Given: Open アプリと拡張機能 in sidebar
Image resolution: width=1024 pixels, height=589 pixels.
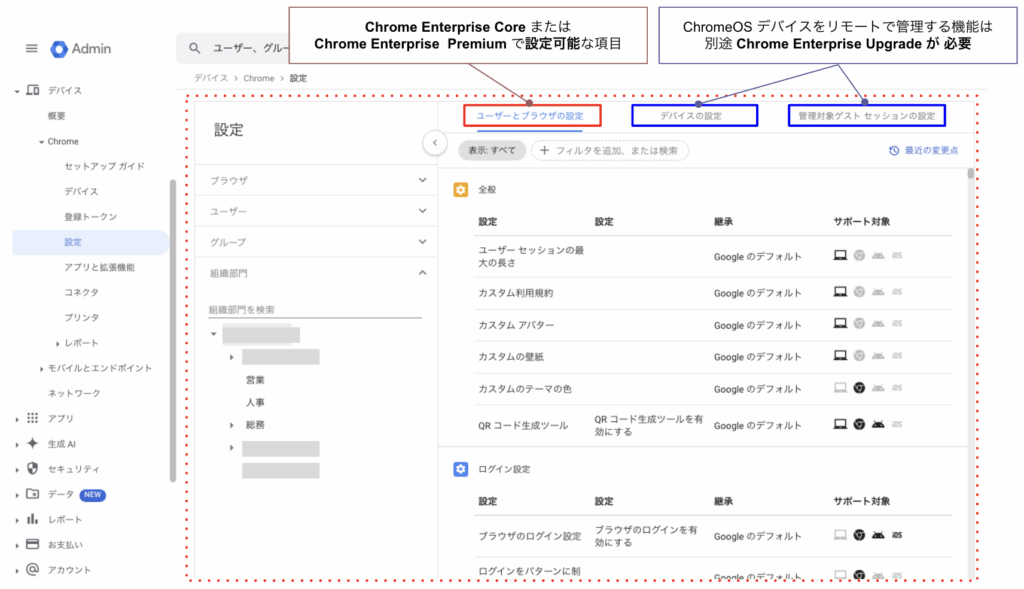Looking at the screenshot, I should (99, 267).
